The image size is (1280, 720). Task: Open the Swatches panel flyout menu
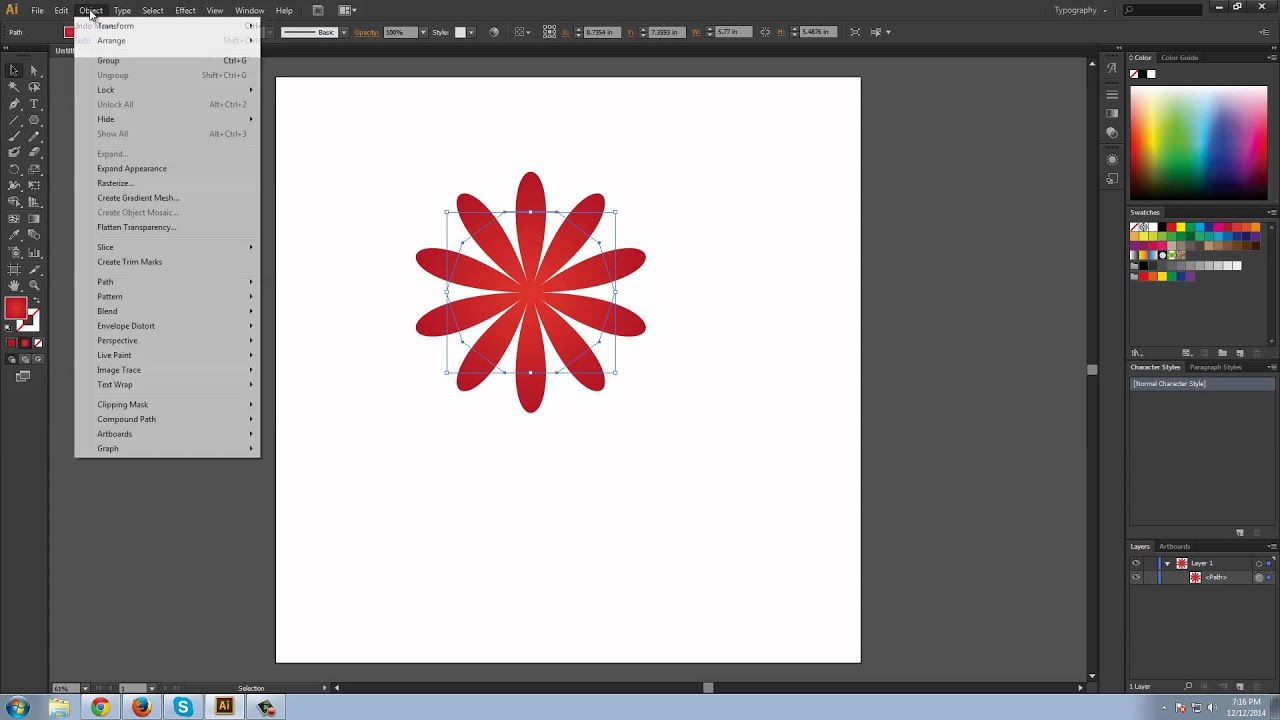click(1272, 212)
